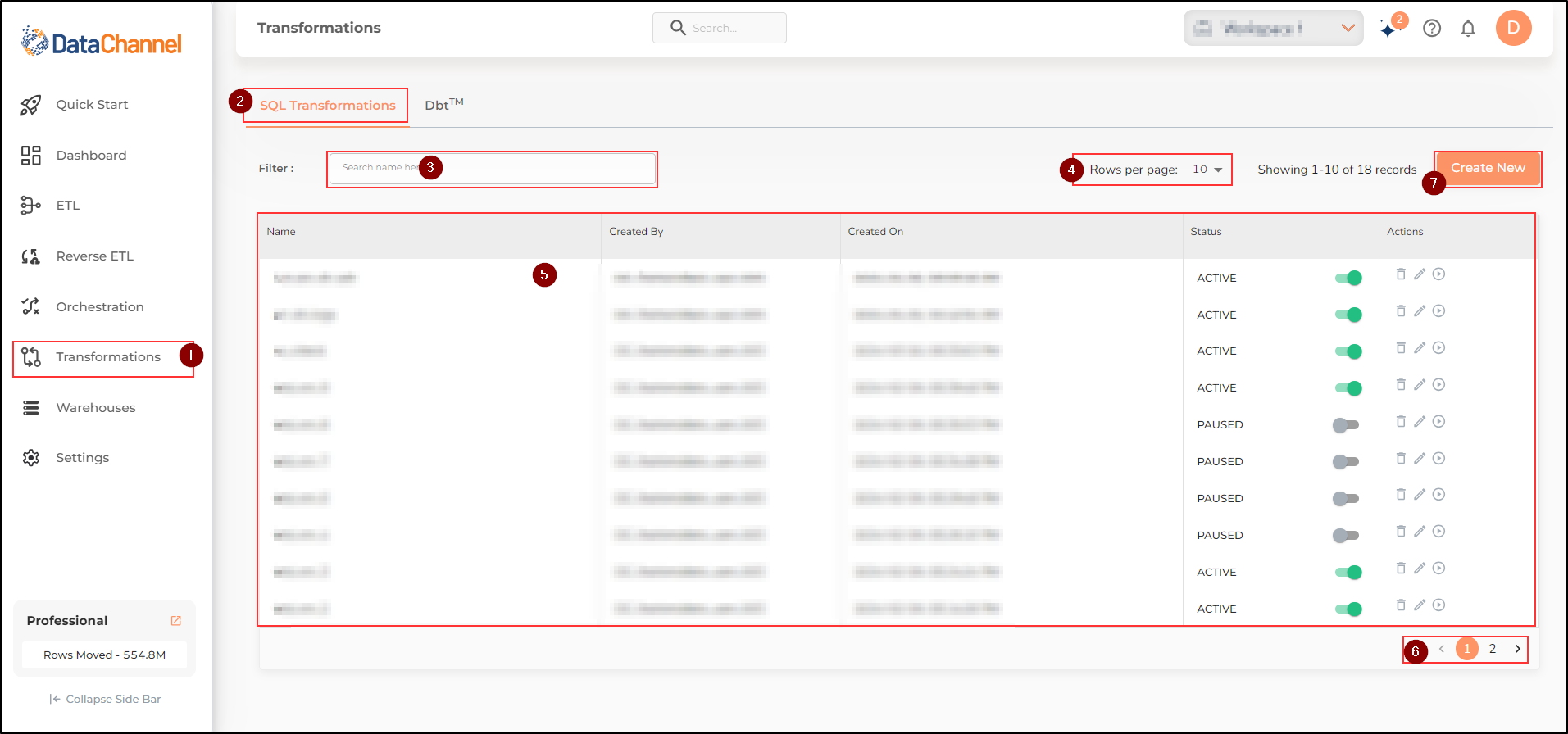Image resolution: width=1568 pixels, height=734 pixels.
Task: Open the Professional plan external link icon
Action: click(175, 621)
